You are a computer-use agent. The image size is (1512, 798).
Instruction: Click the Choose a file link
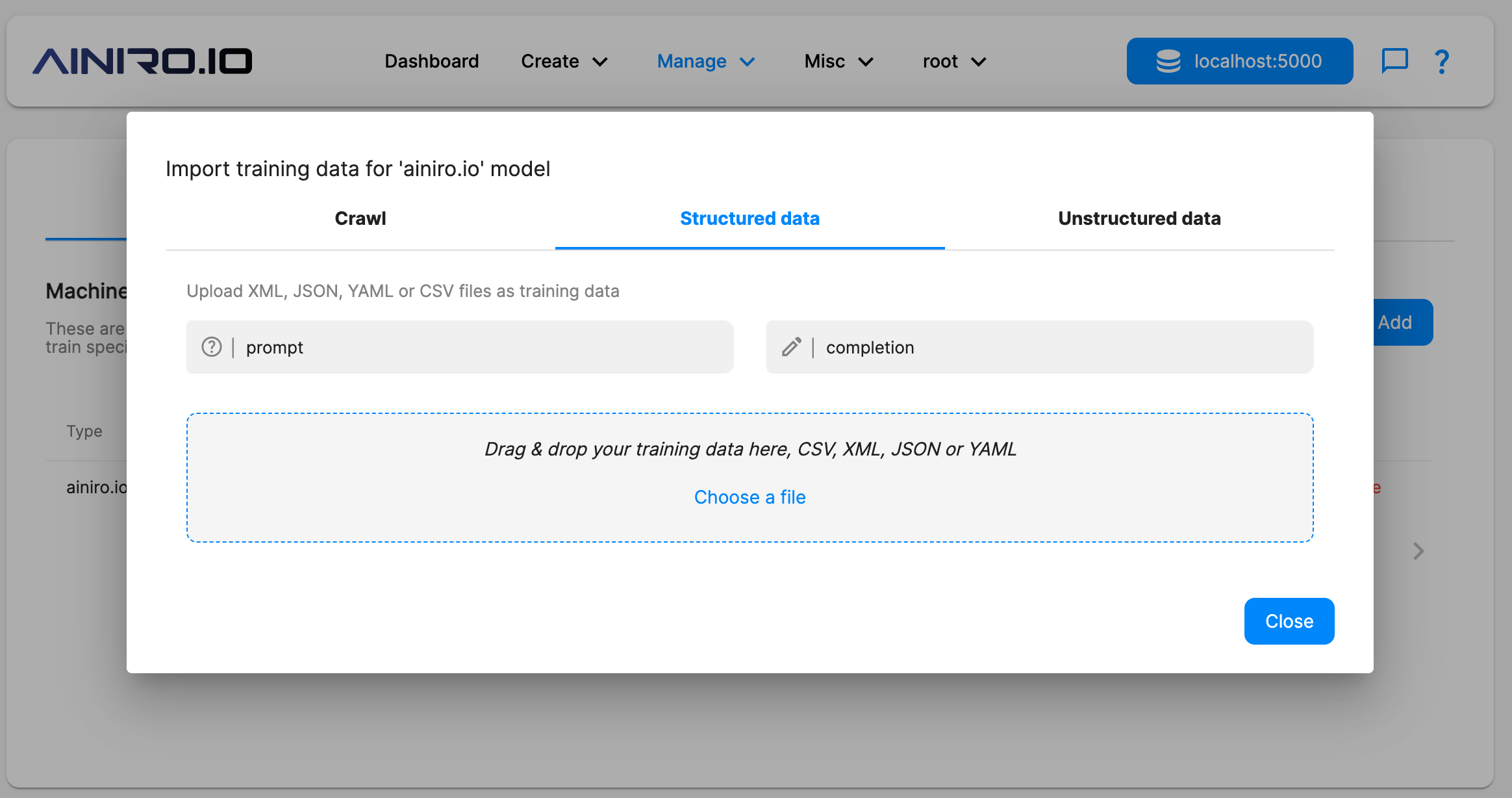click(x=750, y=497)
